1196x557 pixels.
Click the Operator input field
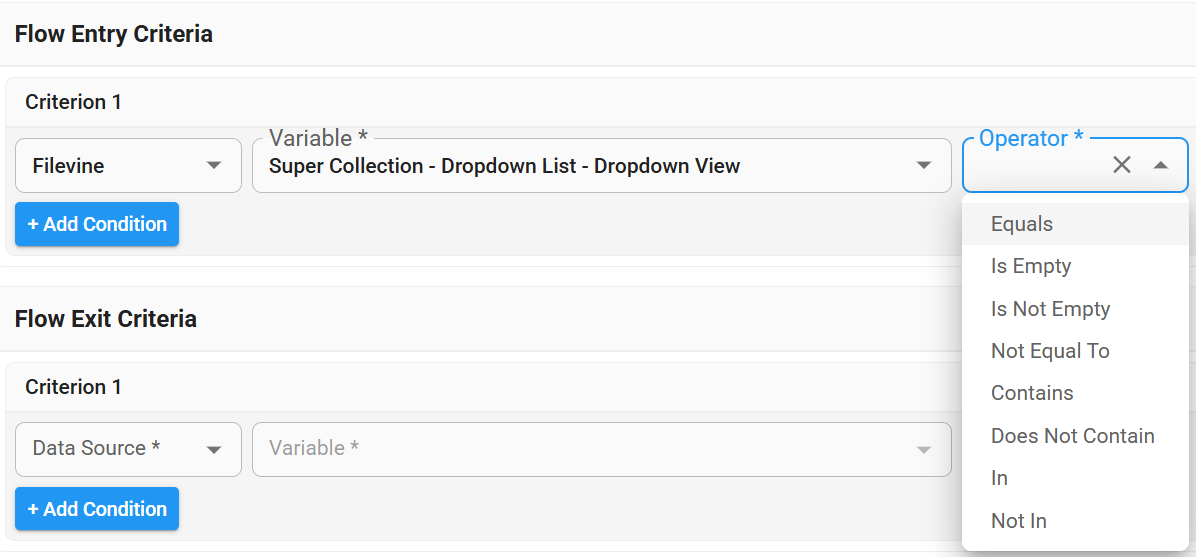pyautogui.click(x=1035, y=166)
